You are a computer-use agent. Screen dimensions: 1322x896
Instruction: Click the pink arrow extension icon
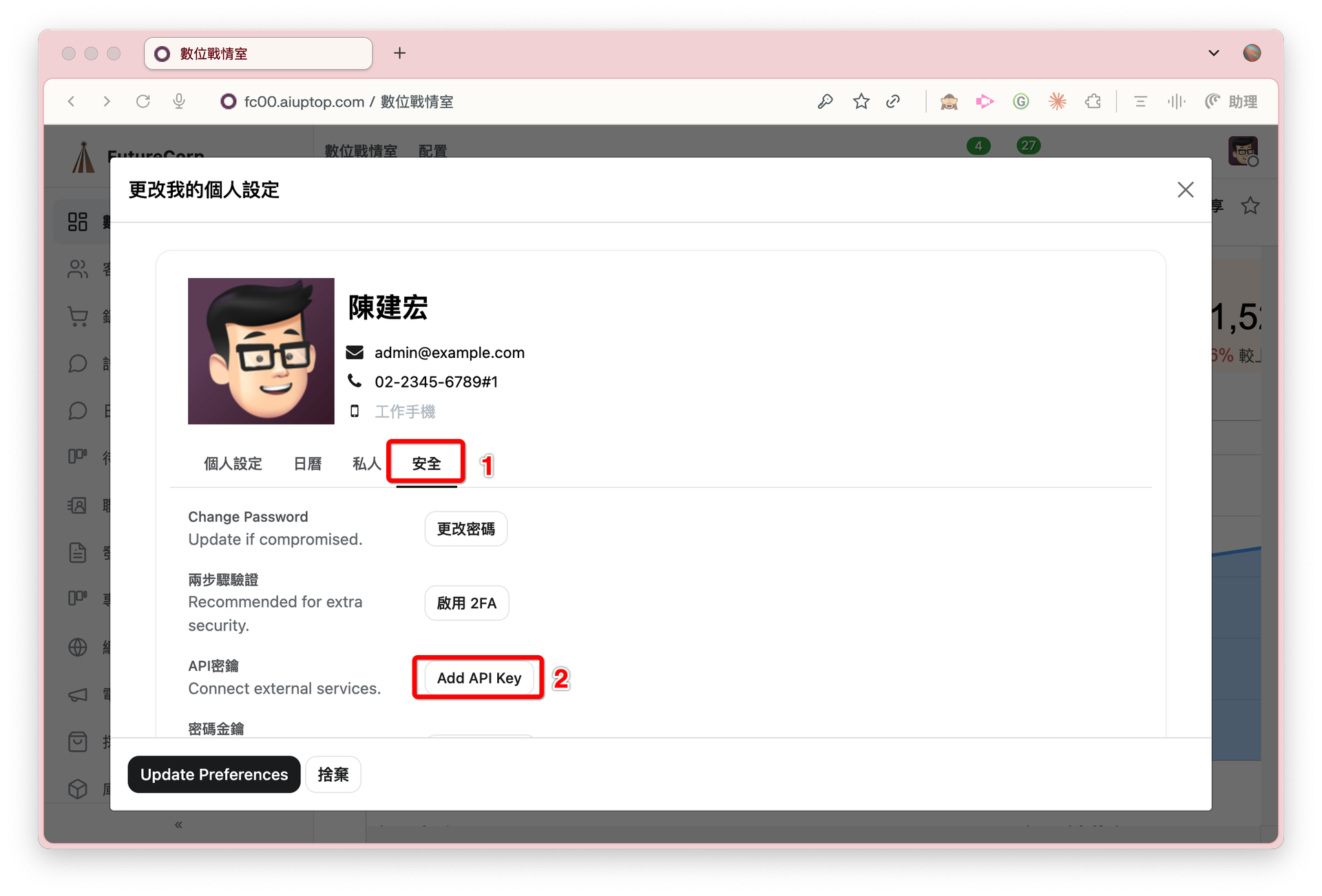[985, 102]
